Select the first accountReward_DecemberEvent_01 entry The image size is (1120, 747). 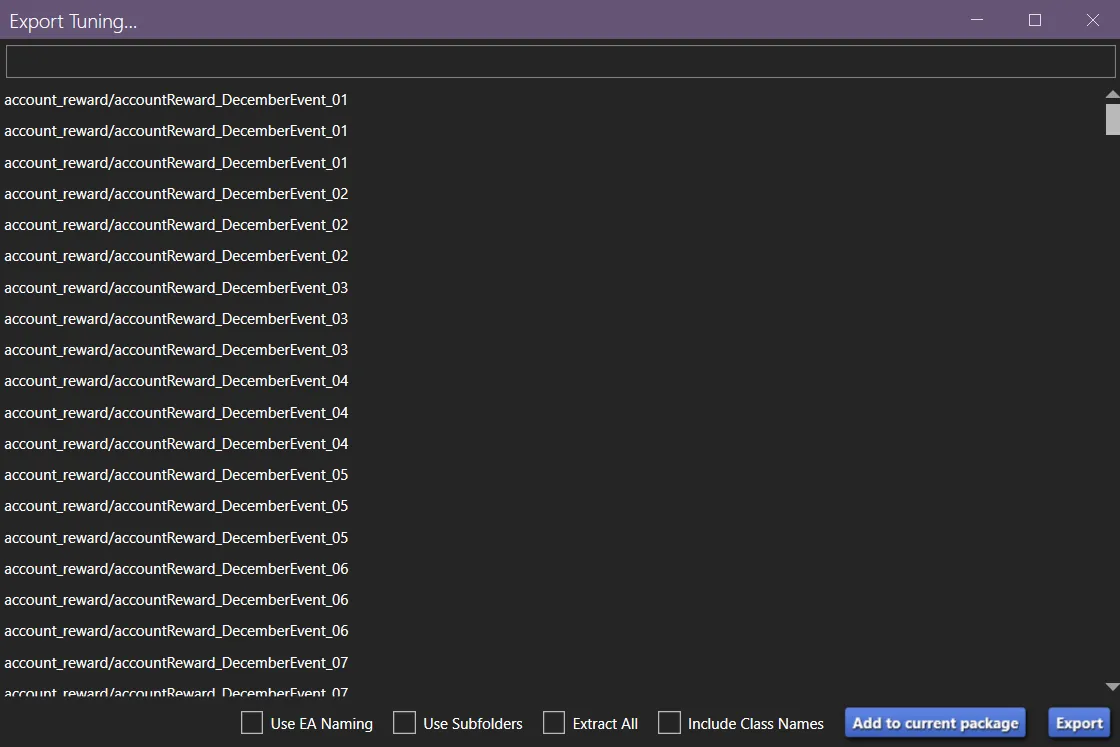click(176, 100)
